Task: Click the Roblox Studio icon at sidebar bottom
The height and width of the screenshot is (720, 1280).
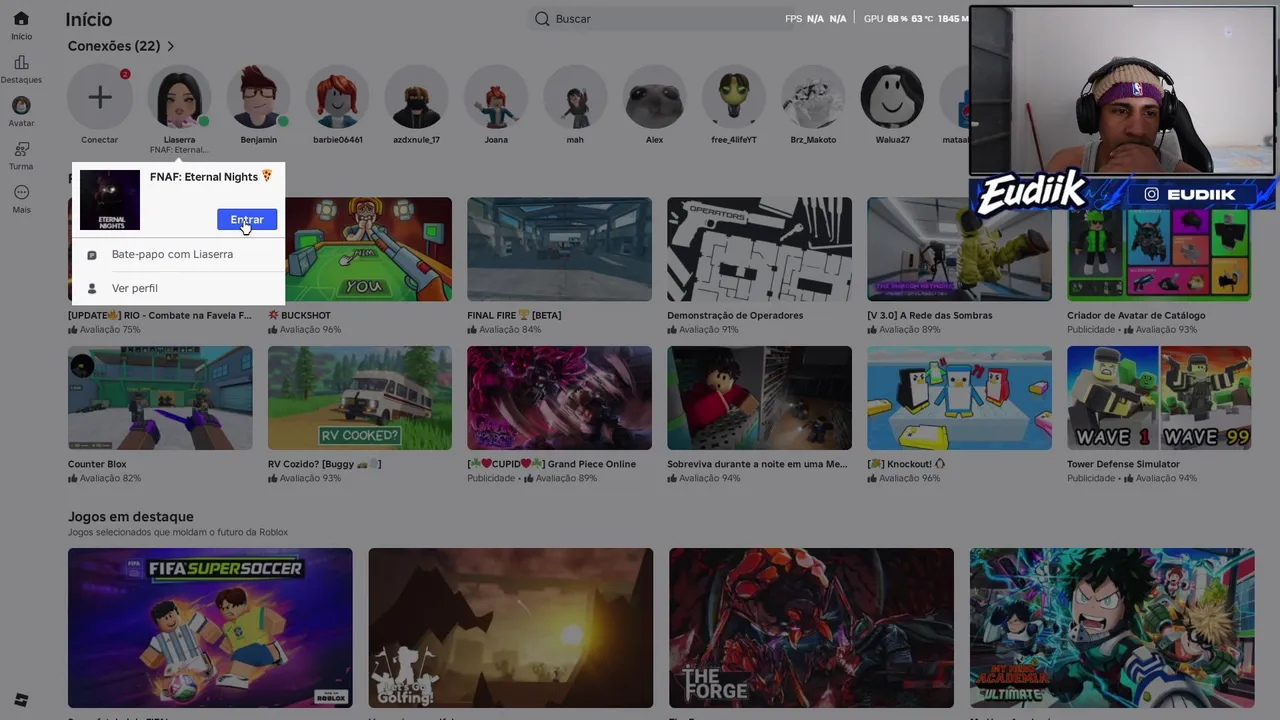Action: click(x=21, y=699)
